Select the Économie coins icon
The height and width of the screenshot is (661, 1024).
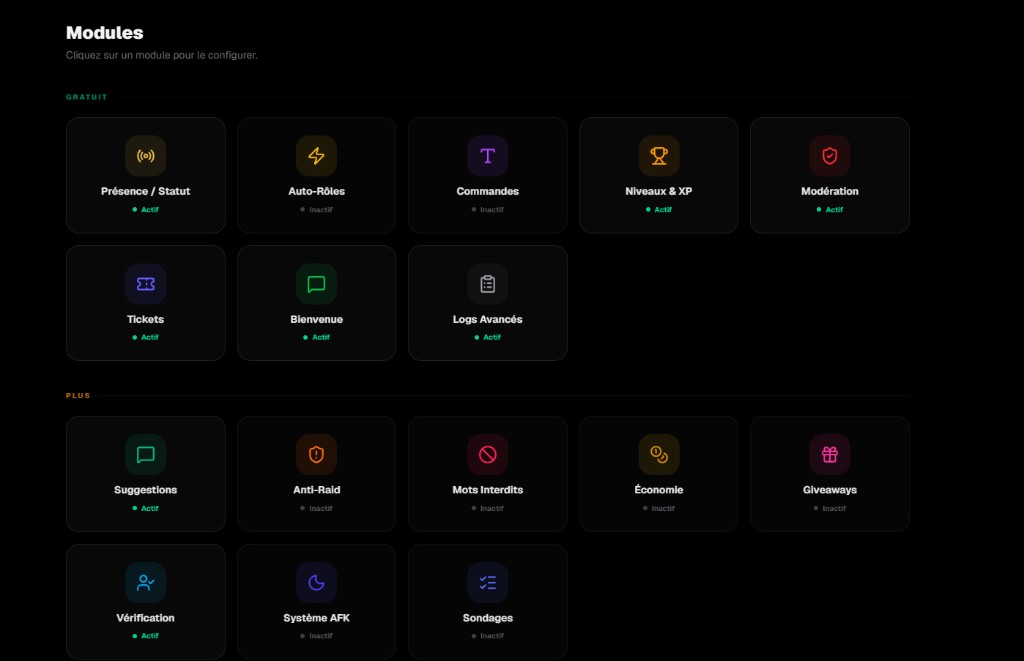(x=659, y=455)
